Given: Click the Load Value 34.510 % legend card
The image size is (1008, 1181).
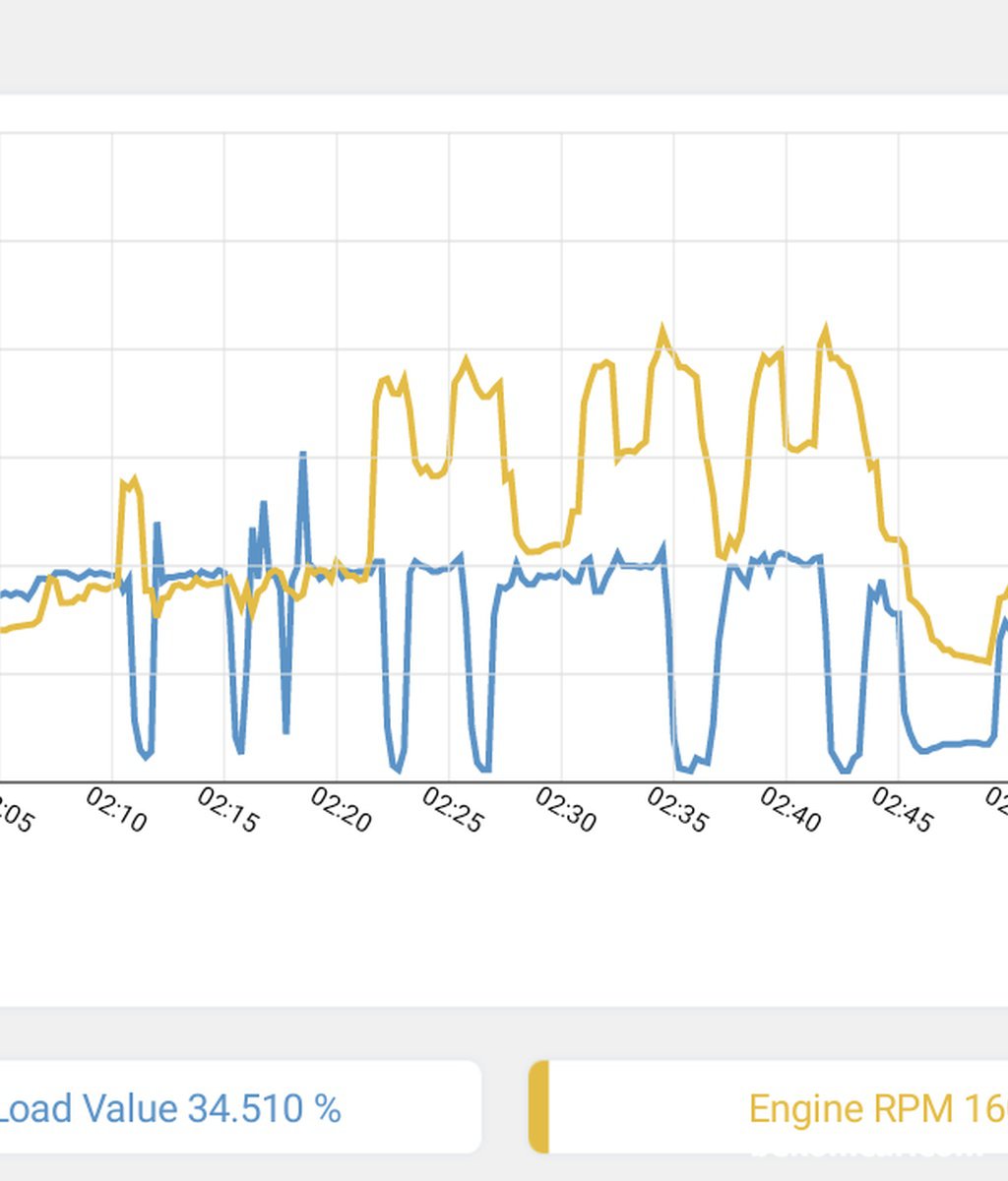Looking at the screenshot, I should click(x=240, y=1107).
